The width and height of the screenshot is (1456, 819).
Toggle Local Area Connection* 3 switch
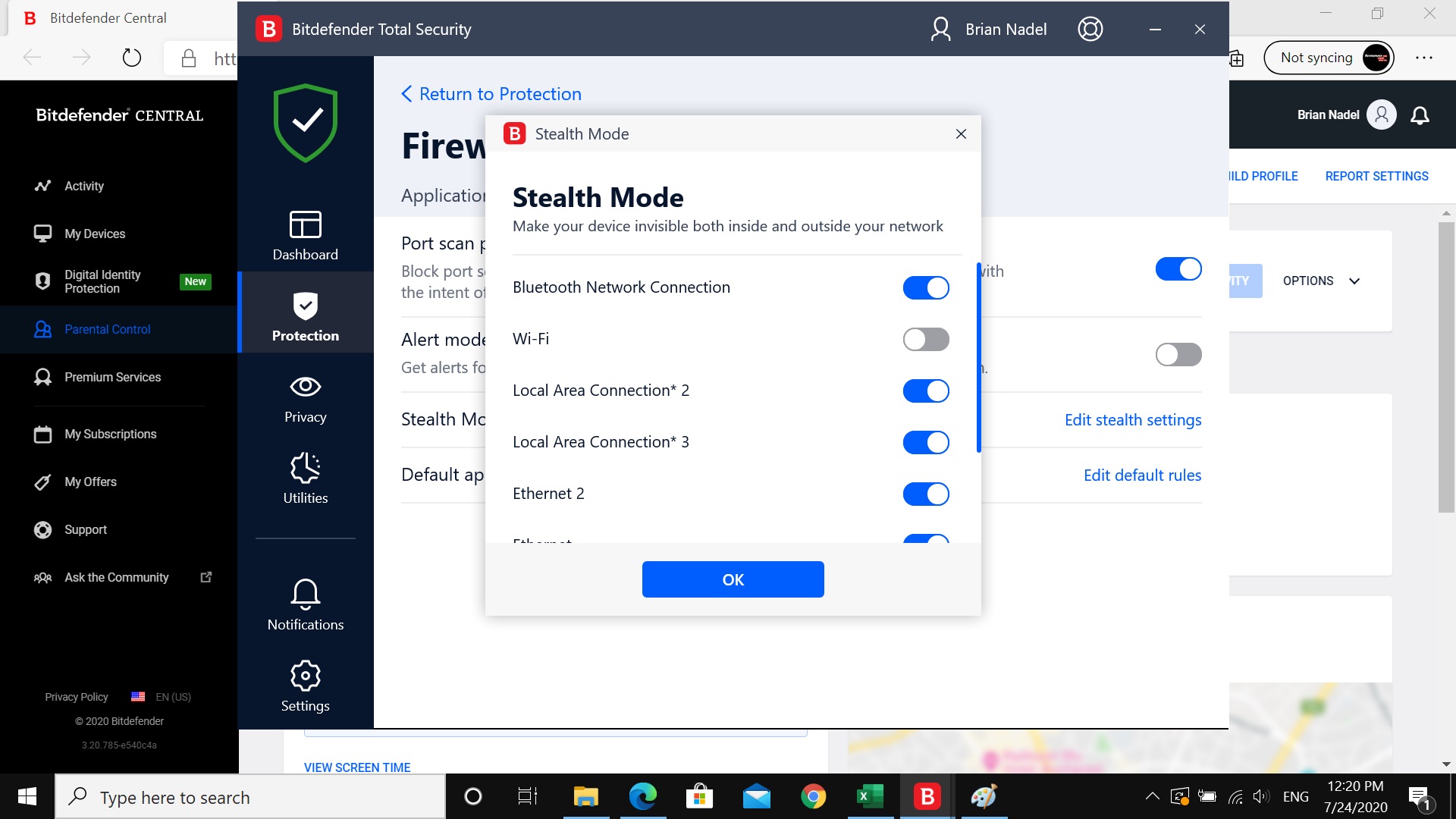pyautogui.click(x=926, y=442)
